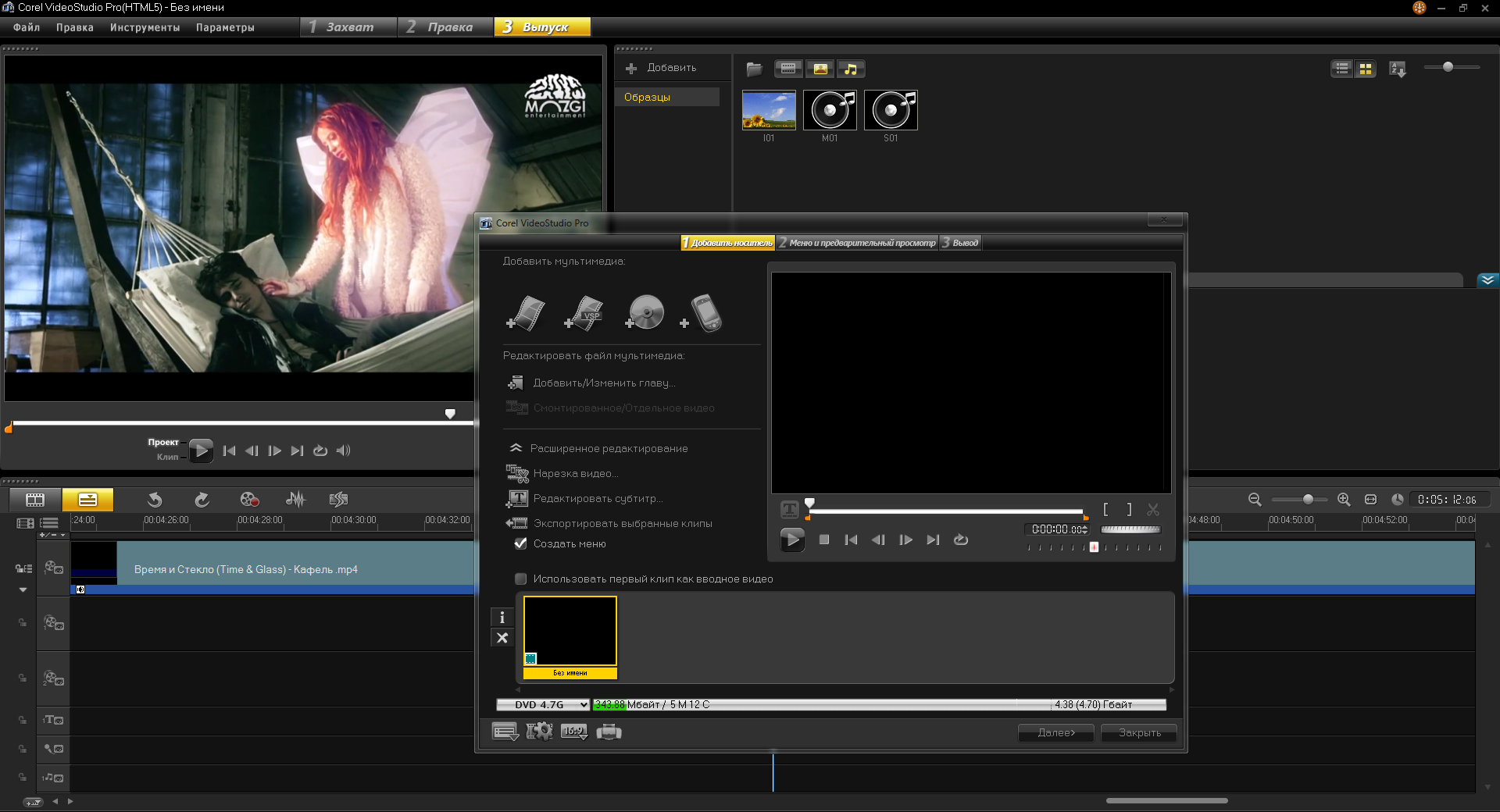The height and width of the screenshot is (812, 1500).
Task: Zoom in the timeline
Action: point(1344,500)
